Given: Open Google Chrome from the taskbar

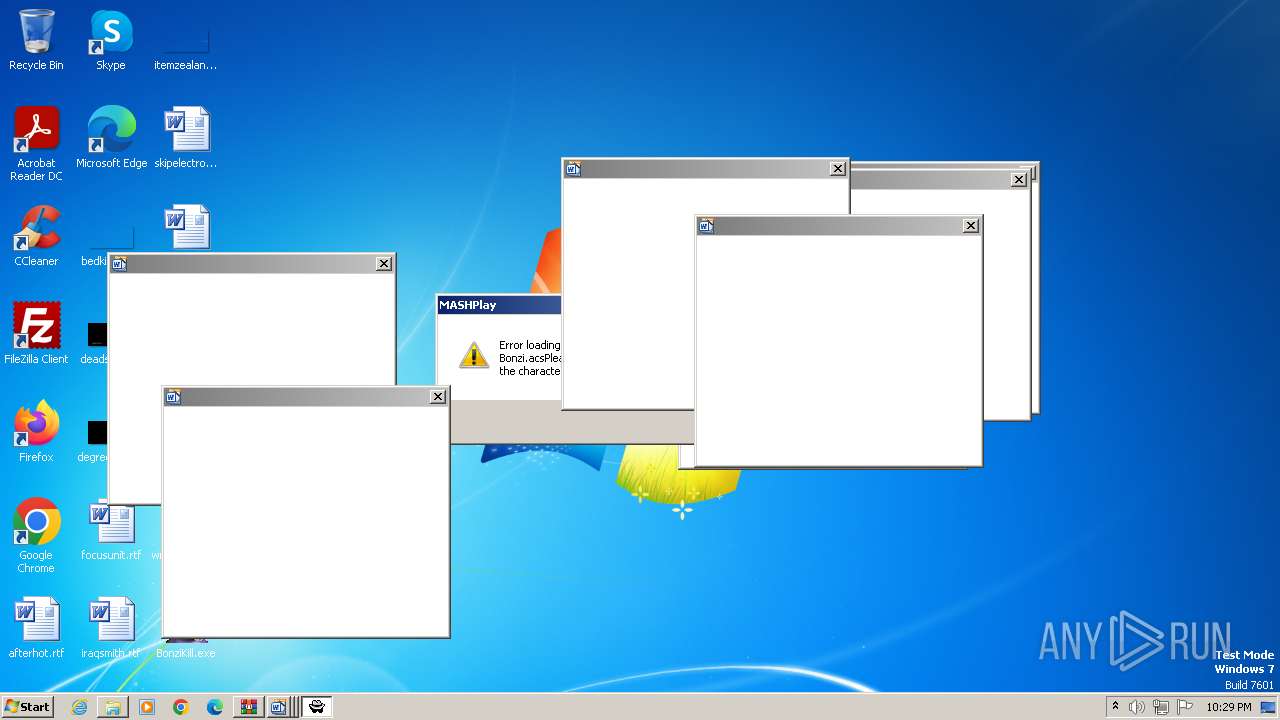Looking at the screenshot, I should click(181, 707).
